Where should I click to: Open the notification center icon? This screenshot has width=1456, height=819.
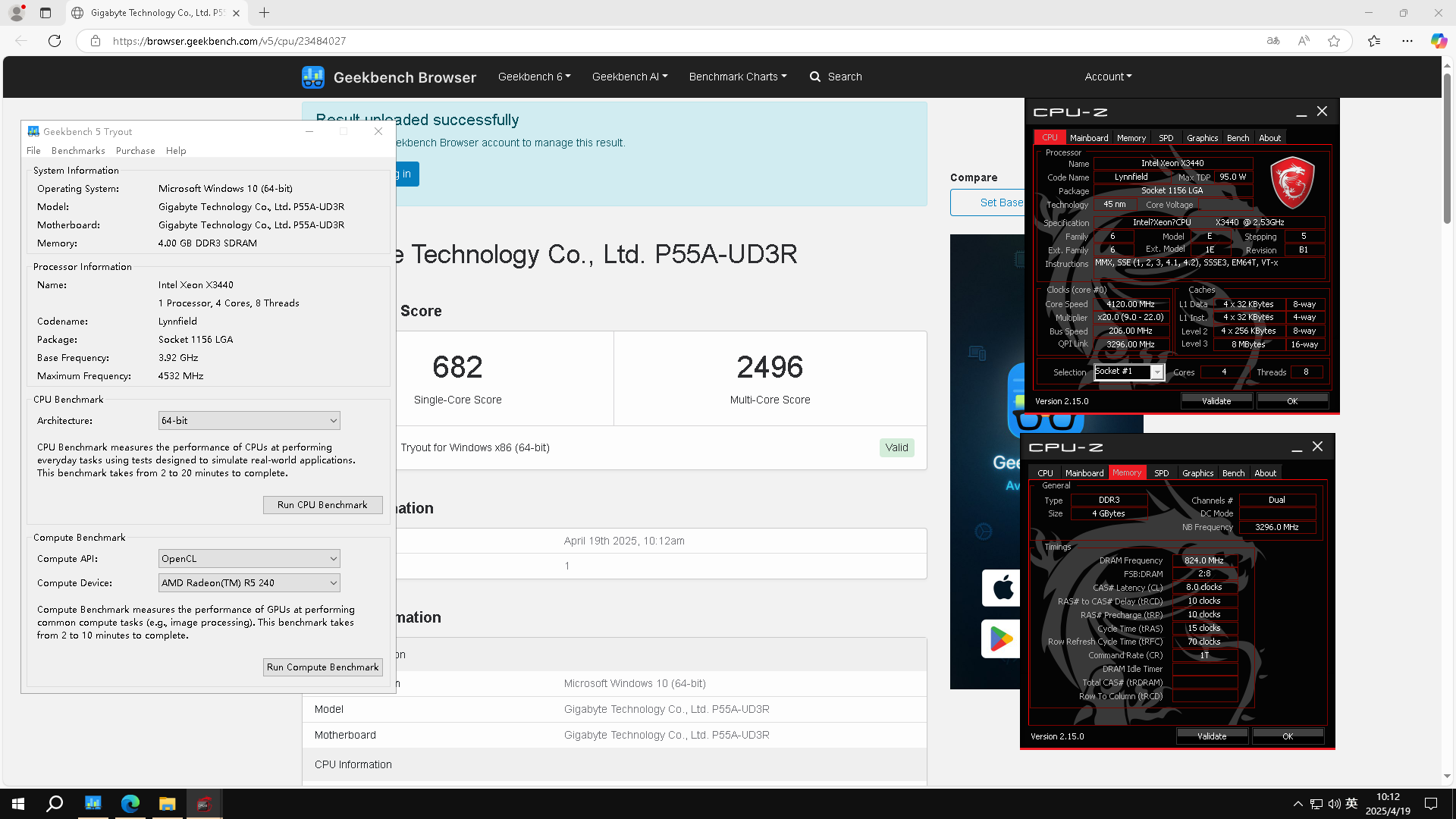click(x=1431, y=804)
